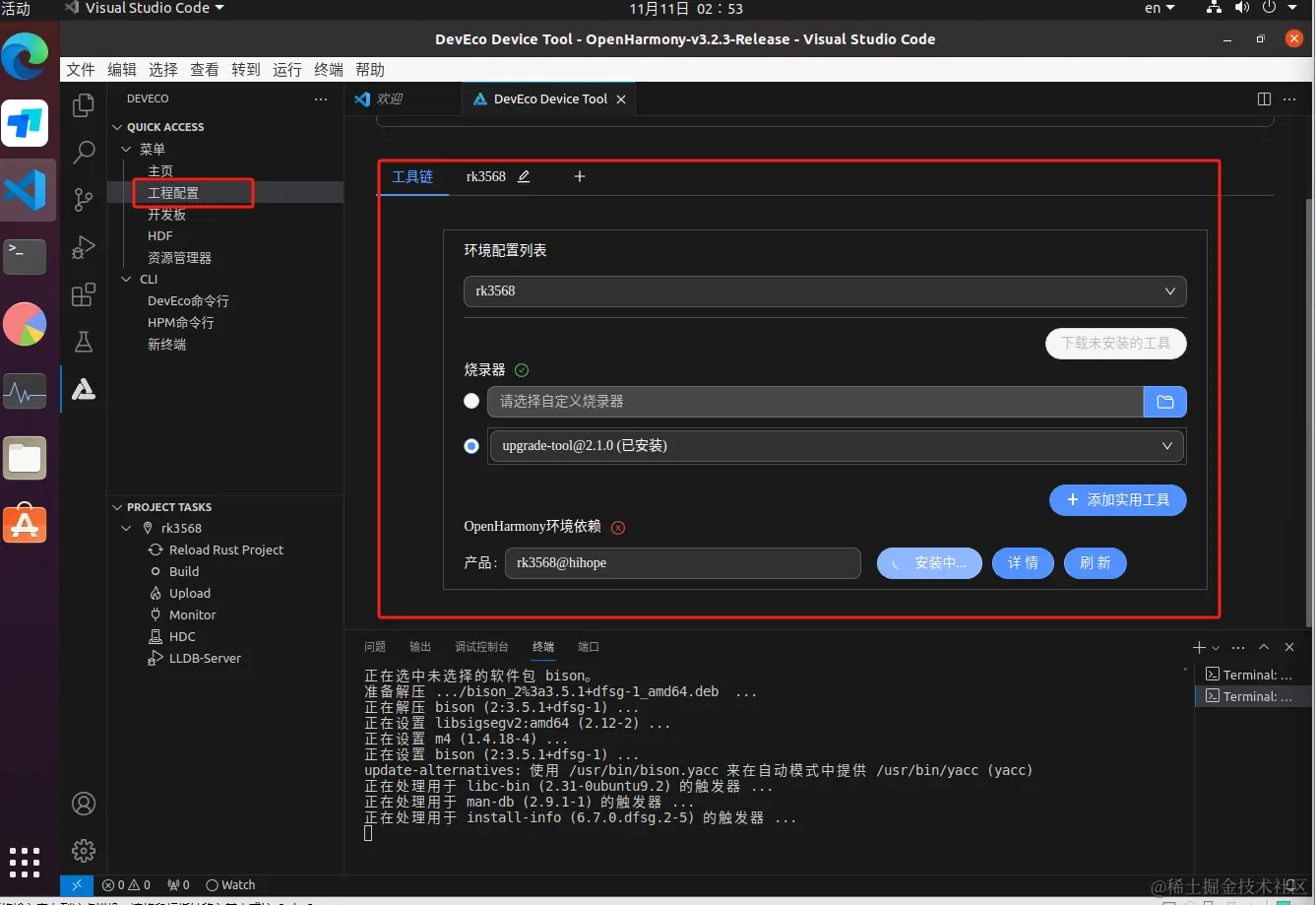
Task: Click the 安装中... button
Action: (x=929, y=563)
